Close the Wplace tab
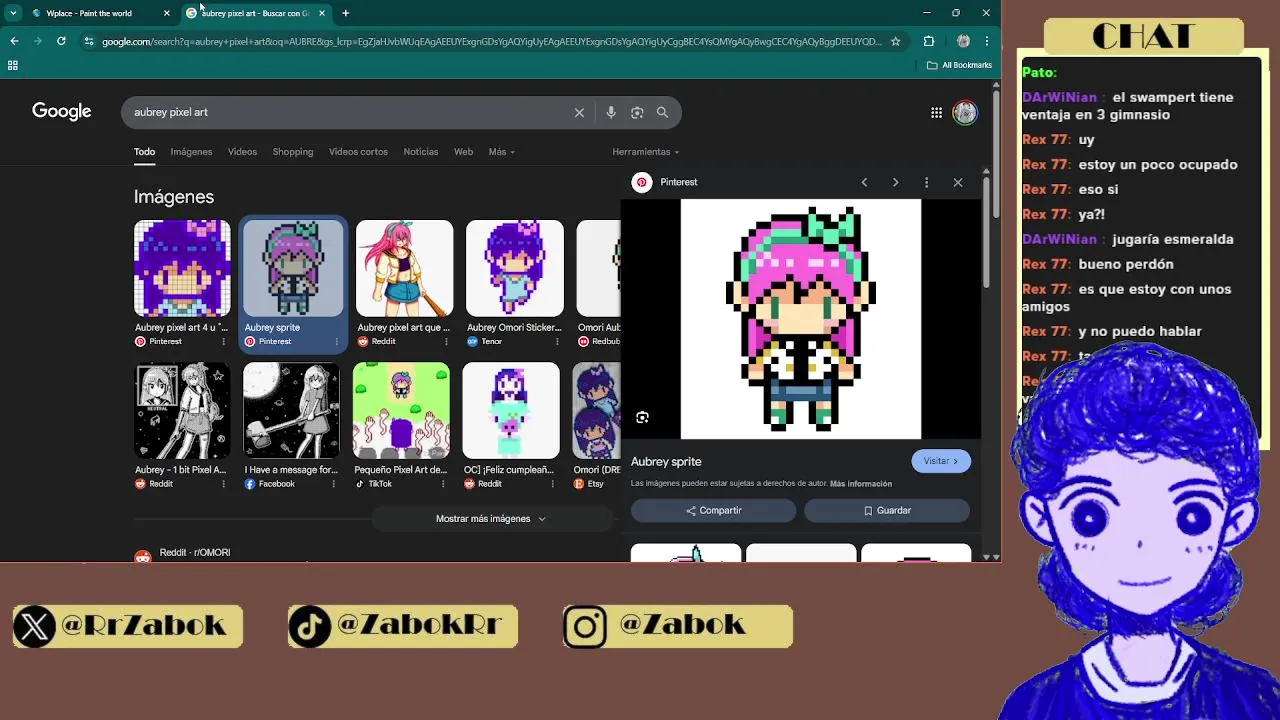 point(166,13)
